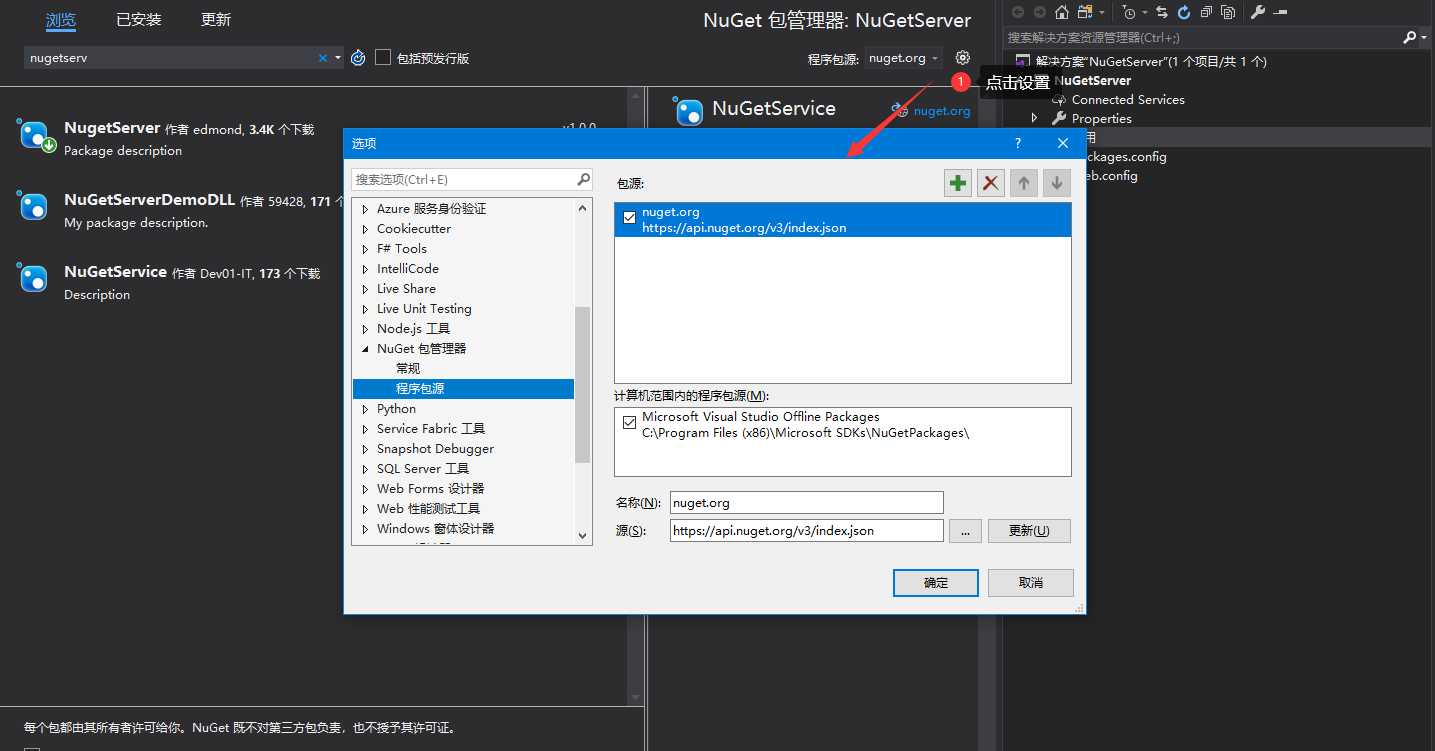Clear the nugetserv search text

[323, 58]
